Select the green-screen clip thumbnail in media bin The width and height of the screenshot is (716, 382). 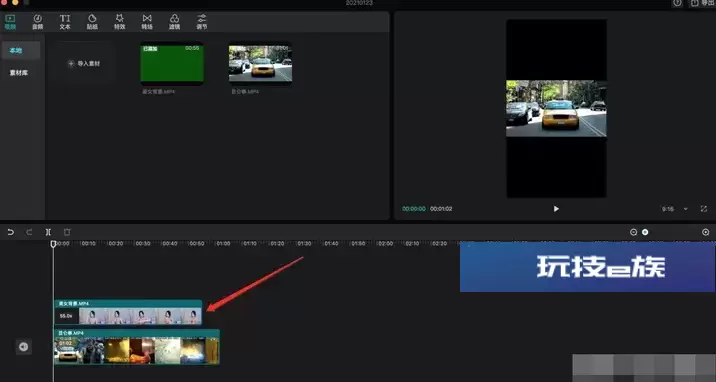tap(172, 63)
